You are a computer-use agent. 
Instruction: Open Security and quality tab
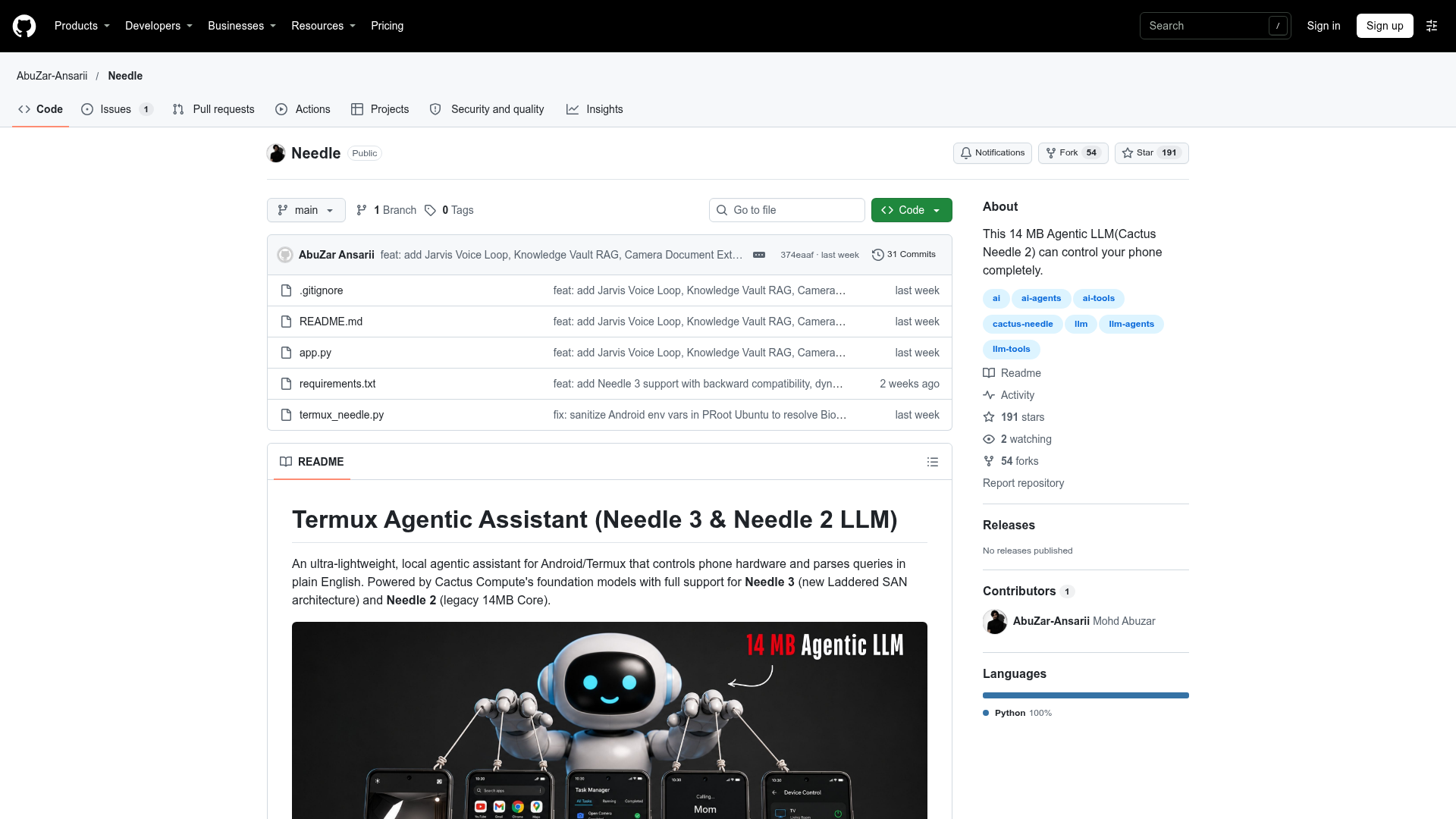coord(487,109)
